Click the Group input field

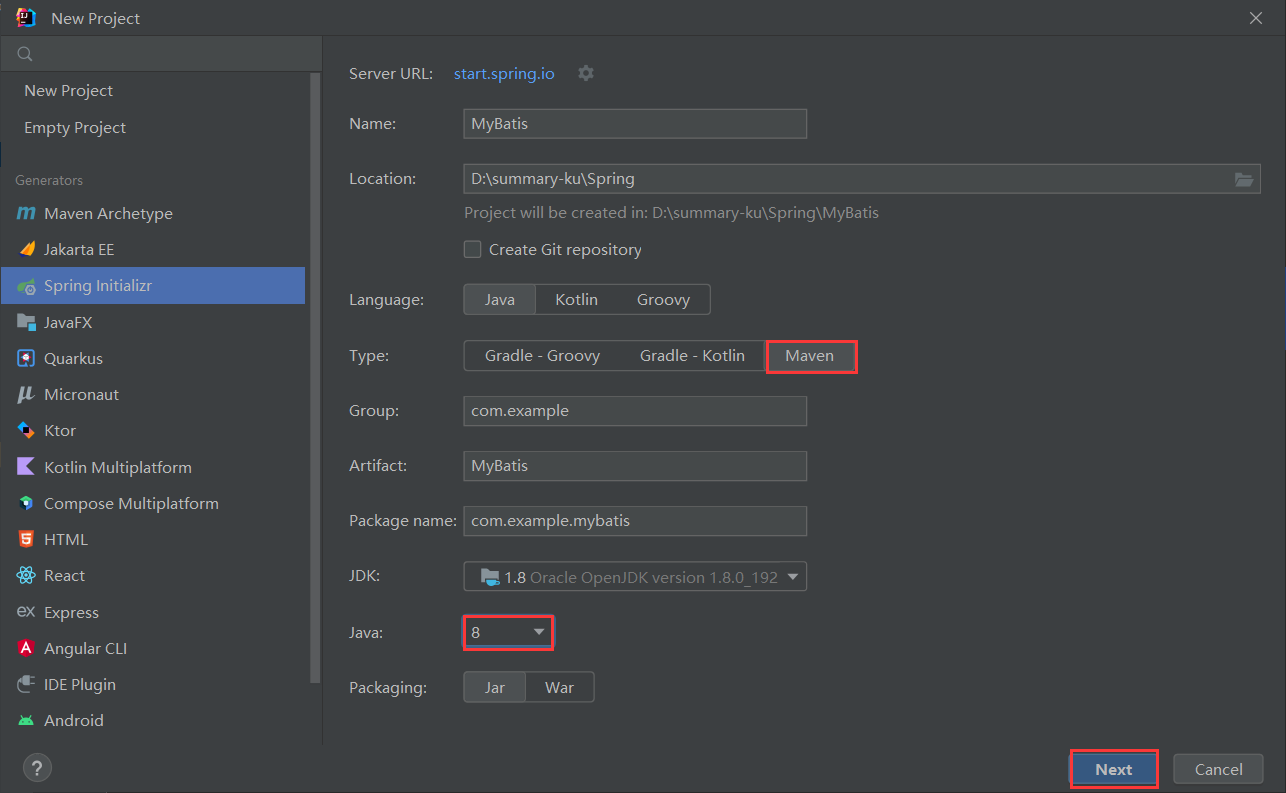click(x=635, y=411)
